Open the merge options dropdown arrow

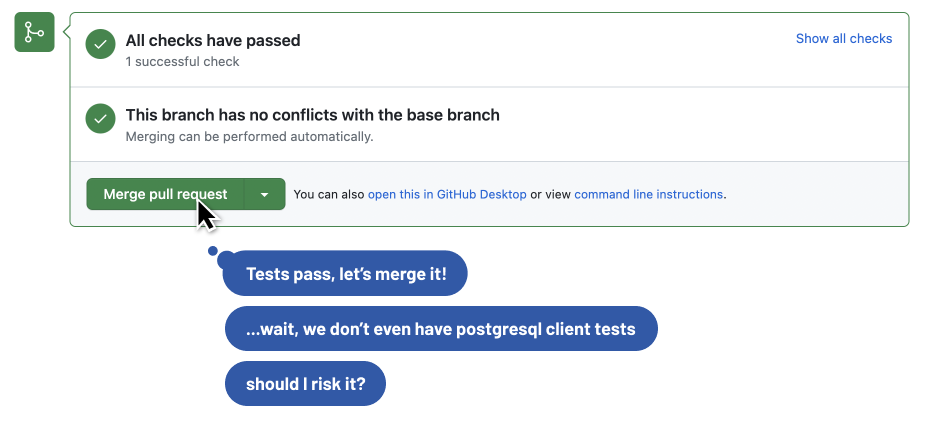[x=265, y=194]
